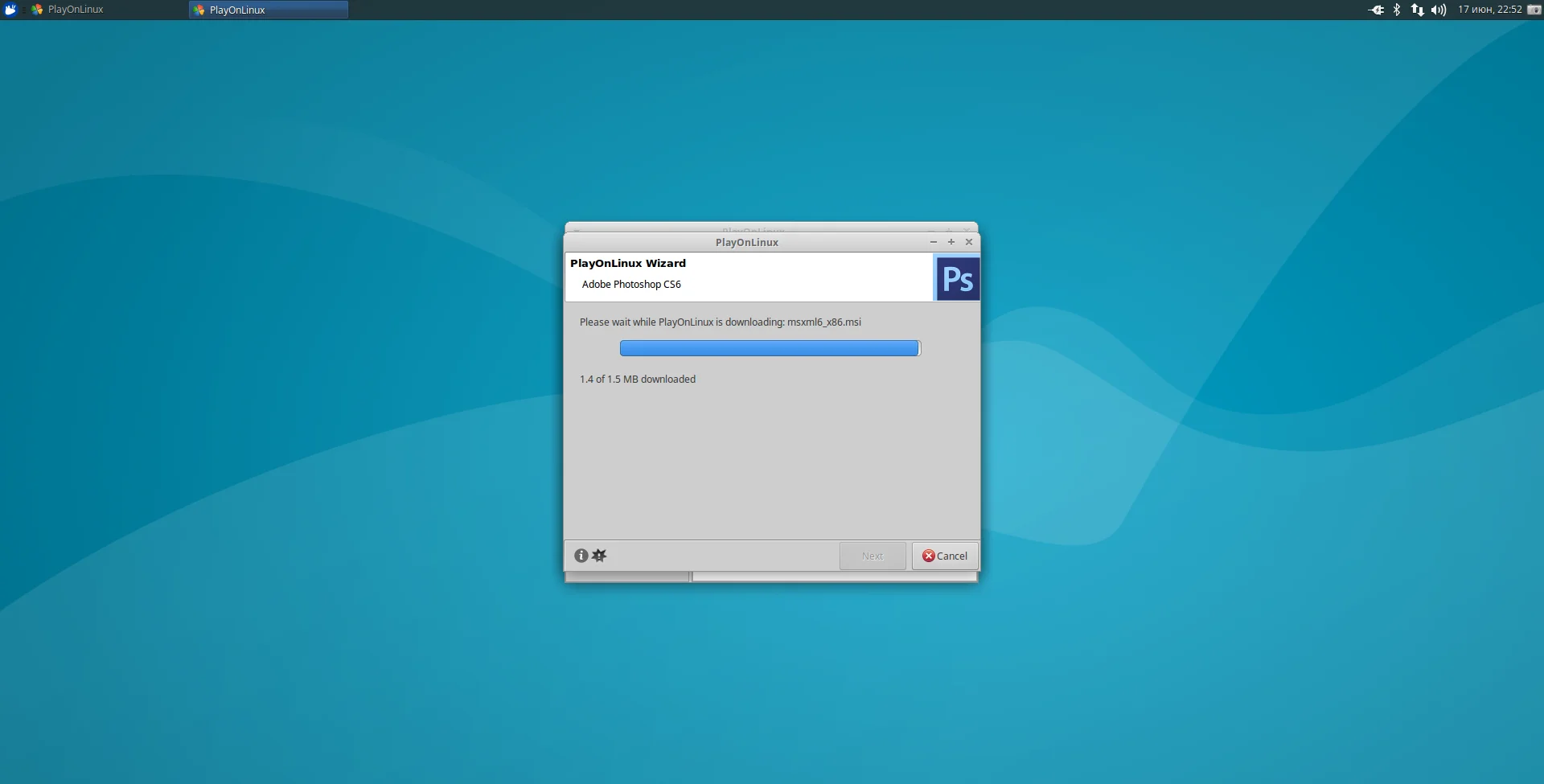Maximize the PlayOnLinux wizard window
1544x784 pixels.
pyautogui.click(x=951, y=242)
